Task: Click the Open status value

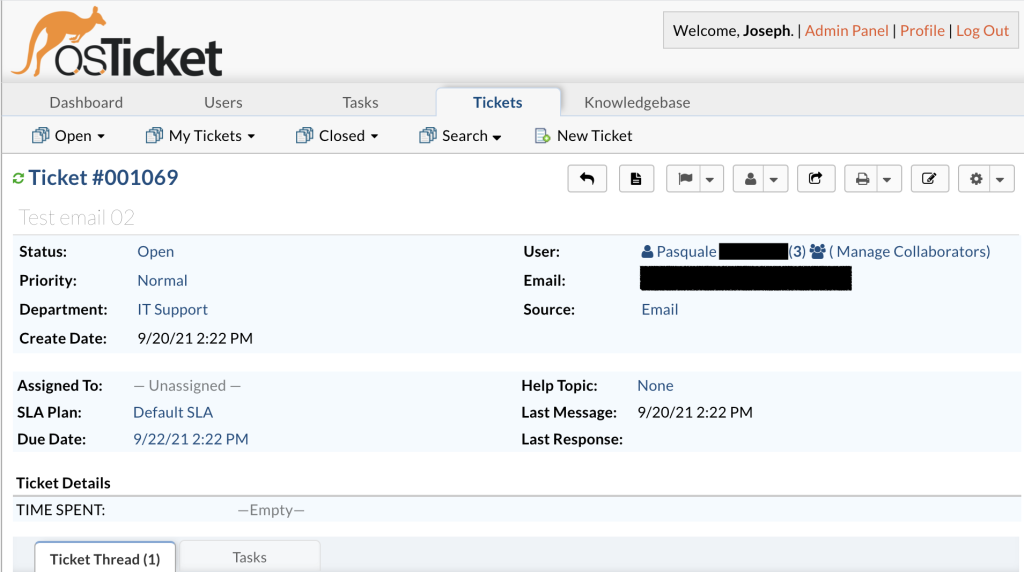Action: coord(155,251)
